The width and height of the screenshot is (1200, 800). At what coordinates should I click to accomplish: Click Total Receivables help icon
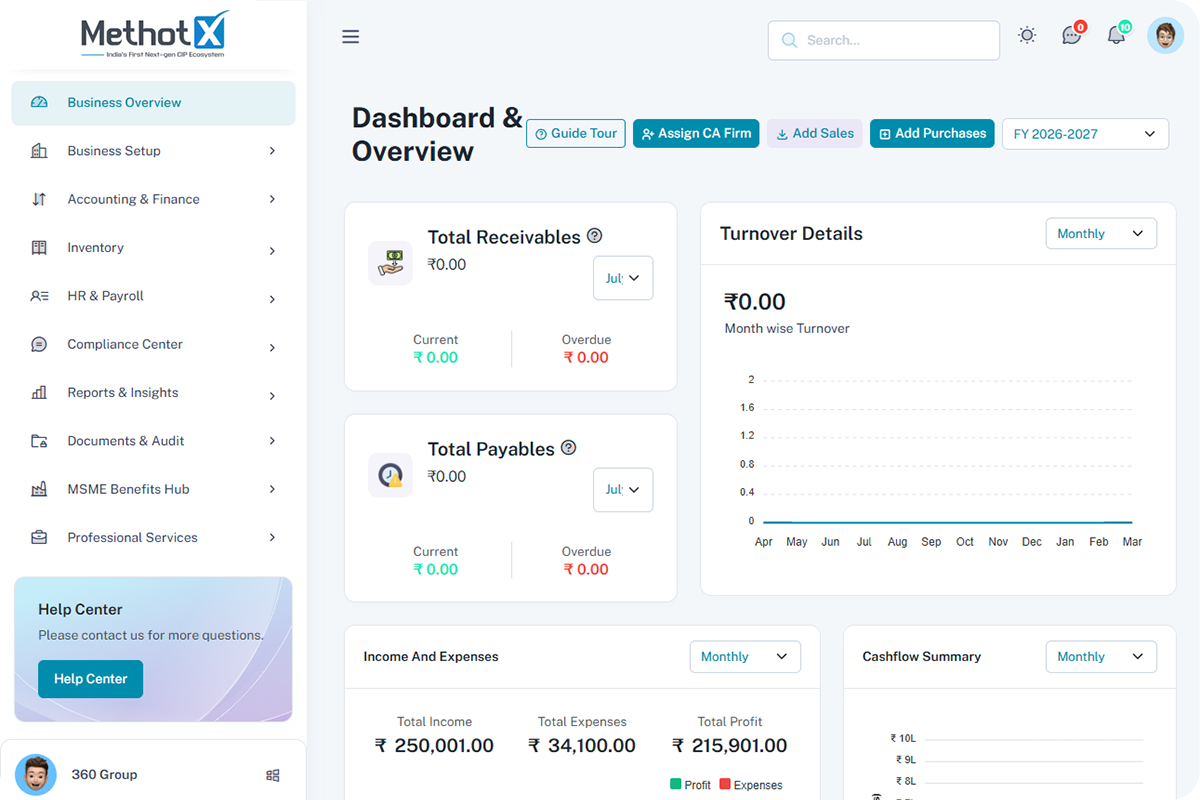point(595,236)
